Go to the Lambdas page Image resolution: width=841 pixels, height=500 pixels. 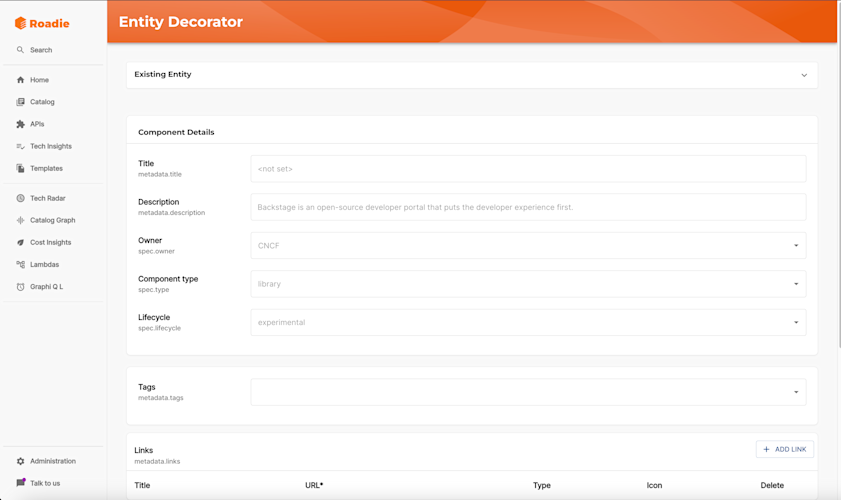coord(45,264)
